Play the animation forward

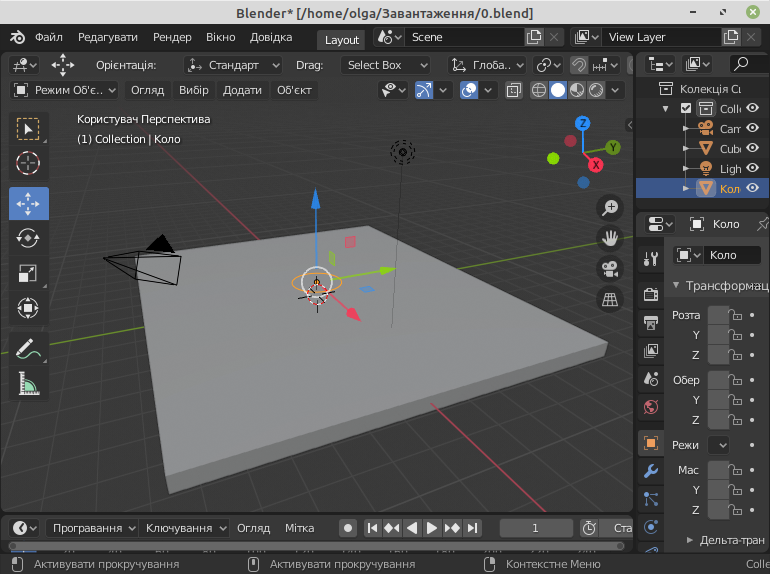point(432,528)
